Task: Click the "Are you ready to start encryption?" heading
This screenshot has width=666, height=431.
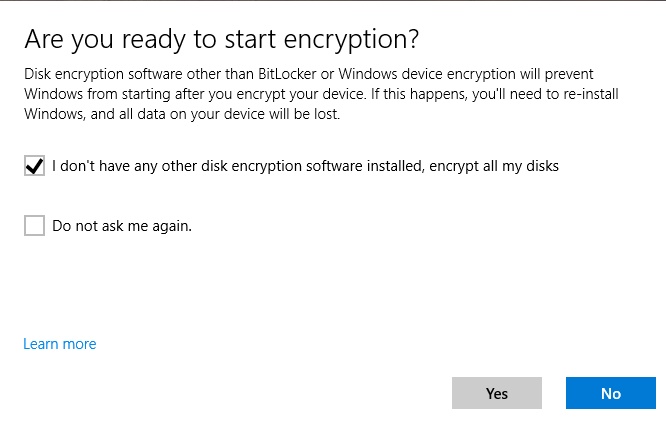Action: [x=220, y=40]
